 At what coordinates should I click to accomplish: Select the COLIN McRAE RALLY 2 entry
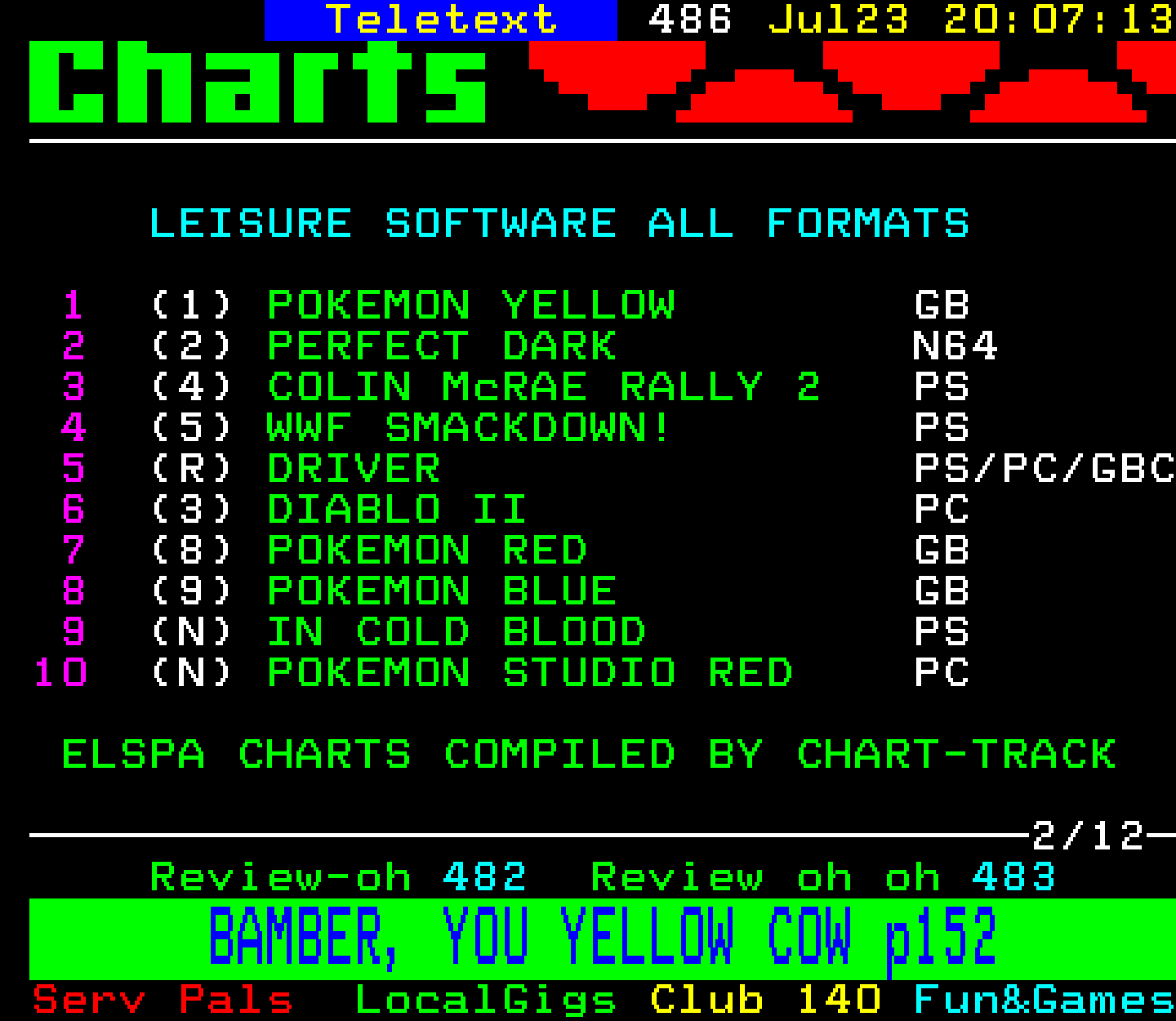pyautogui.click(x=544, y=387)
